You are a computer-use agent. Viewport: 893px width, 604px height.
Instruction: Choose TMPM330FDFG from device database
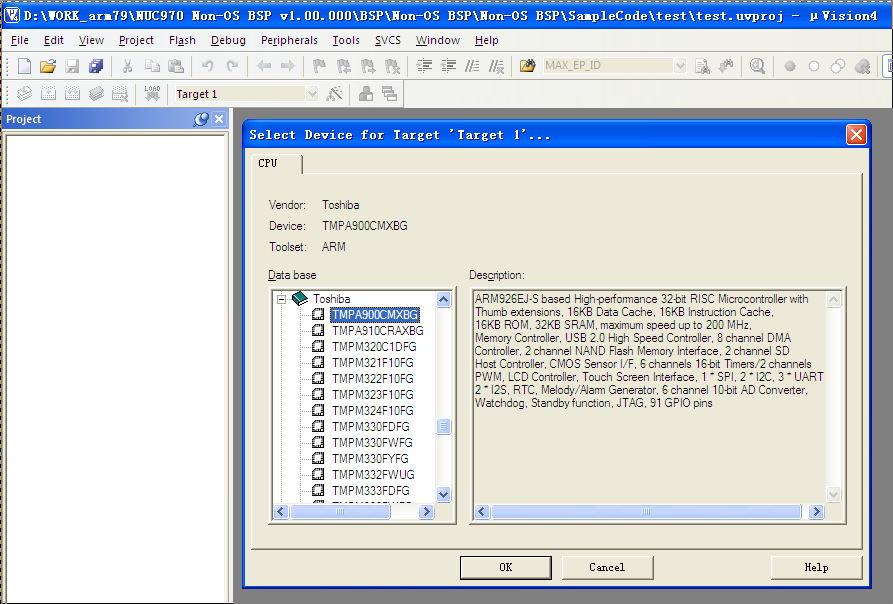click(370, 427)
